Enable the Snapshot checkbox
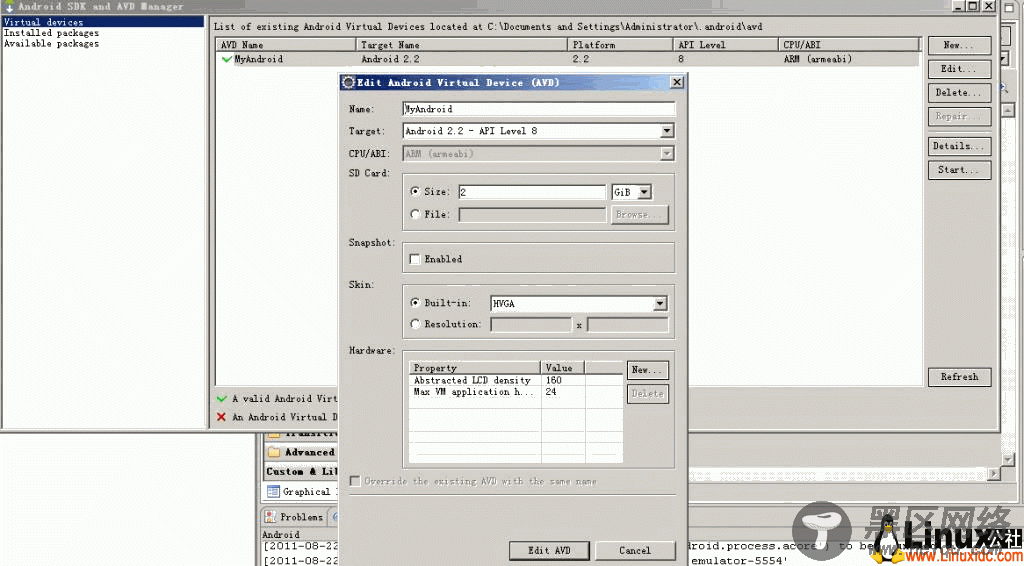 (415, 259)
